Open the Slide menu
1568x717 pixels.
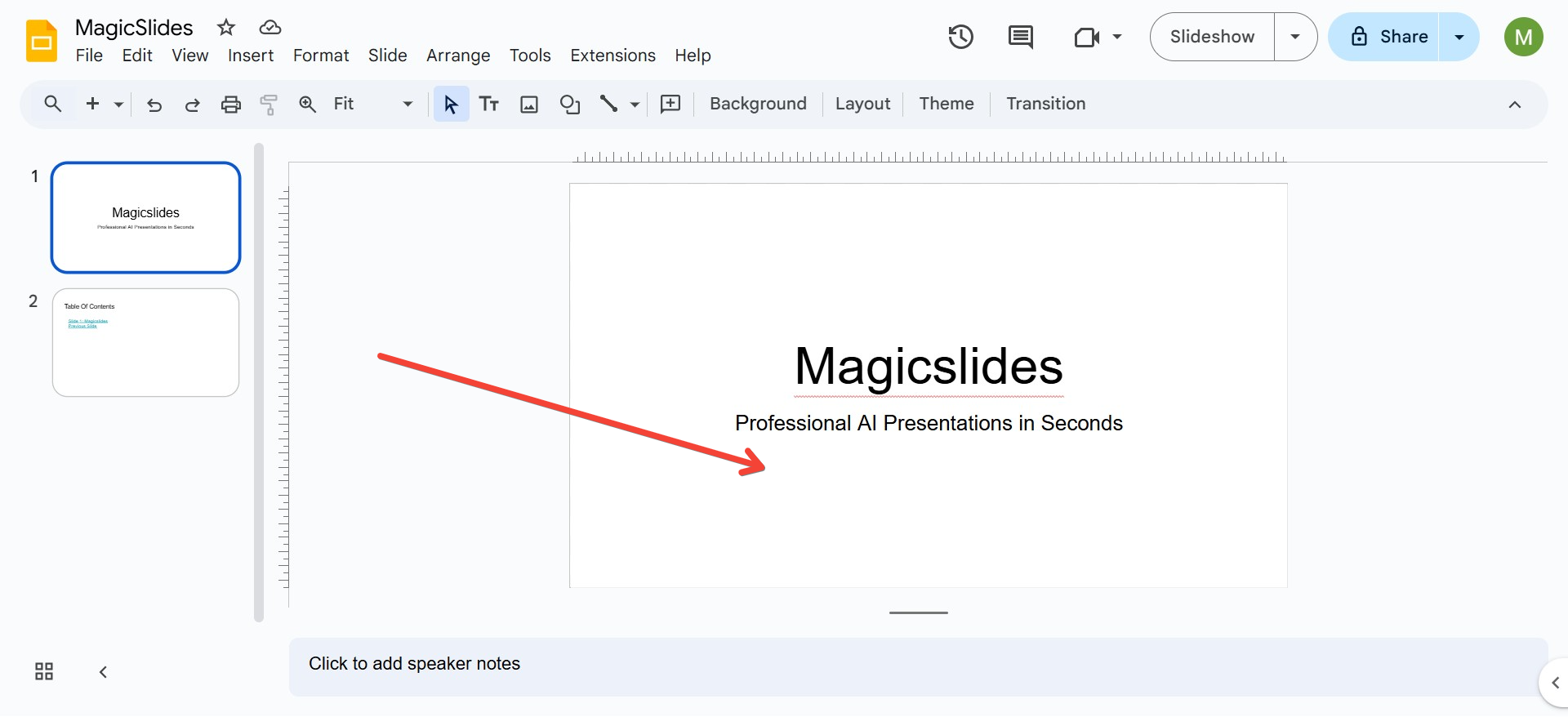click(x=388, y=56)
